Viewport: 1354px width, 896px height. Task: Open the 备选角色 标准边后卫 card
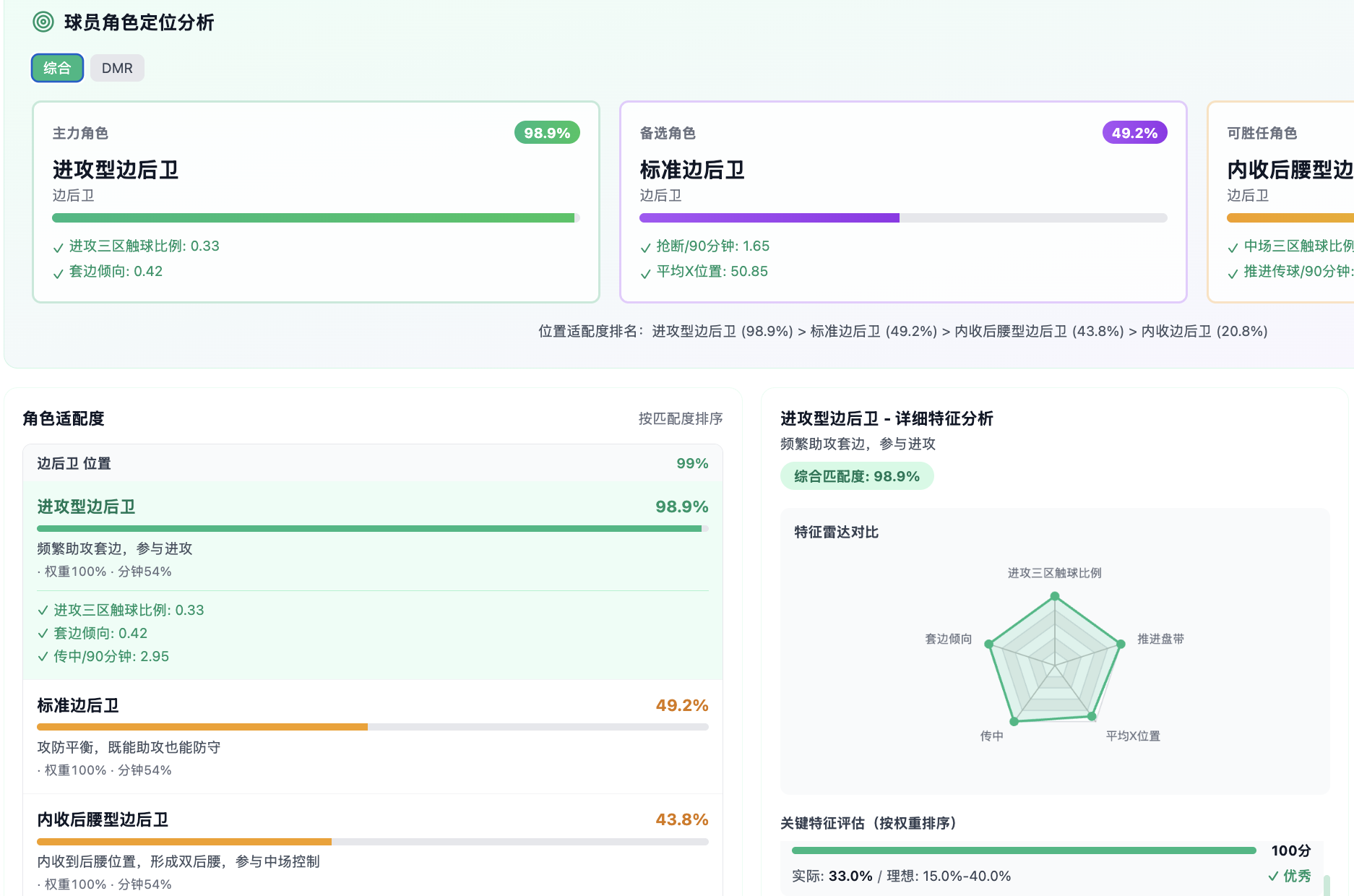[x=903, y=202]
